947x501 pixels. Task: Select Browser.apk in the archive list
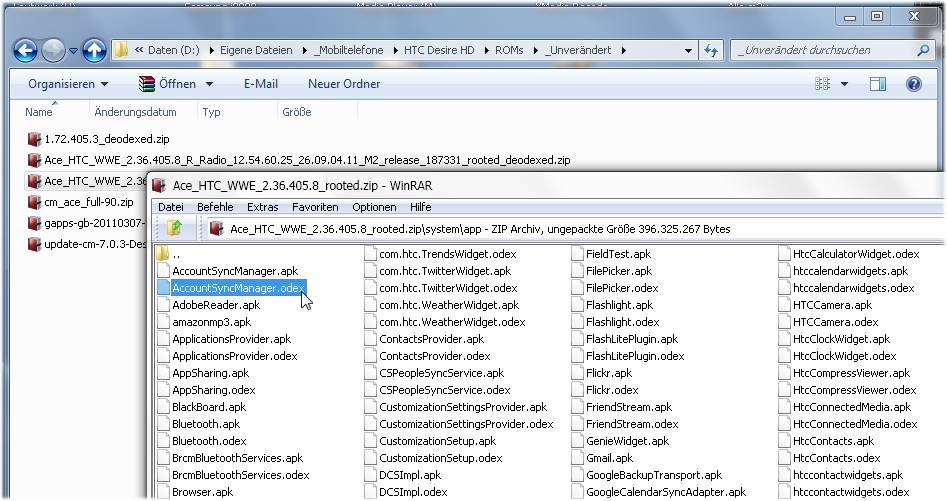[195, 492]
